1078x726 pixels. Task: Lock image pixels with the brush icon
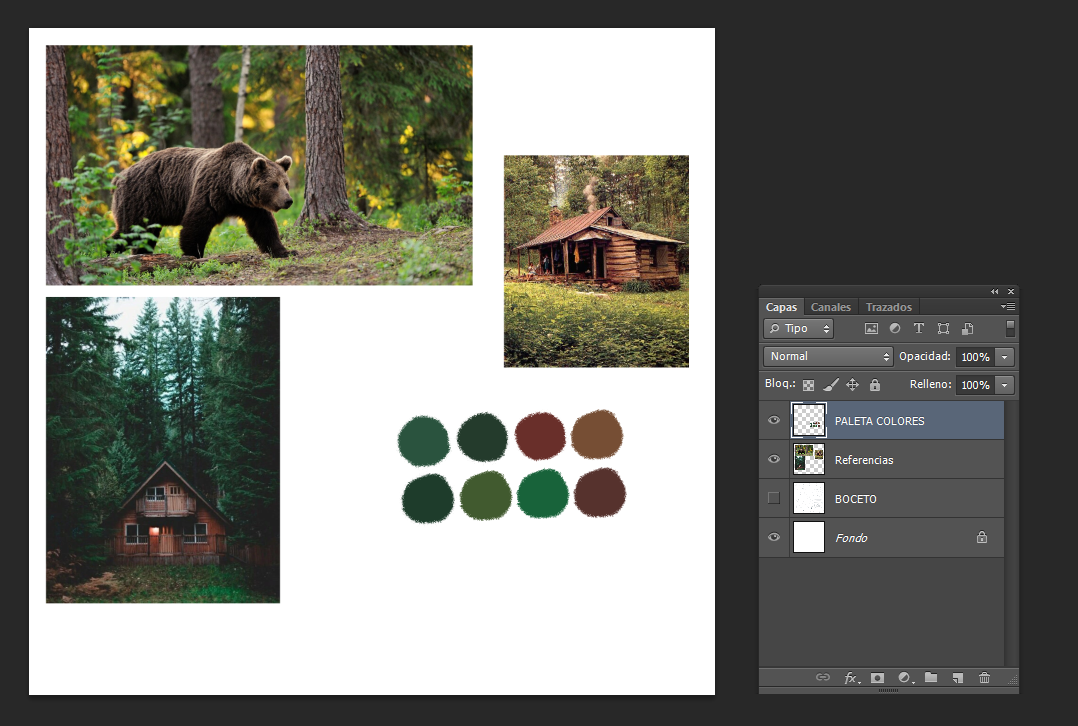830,385
